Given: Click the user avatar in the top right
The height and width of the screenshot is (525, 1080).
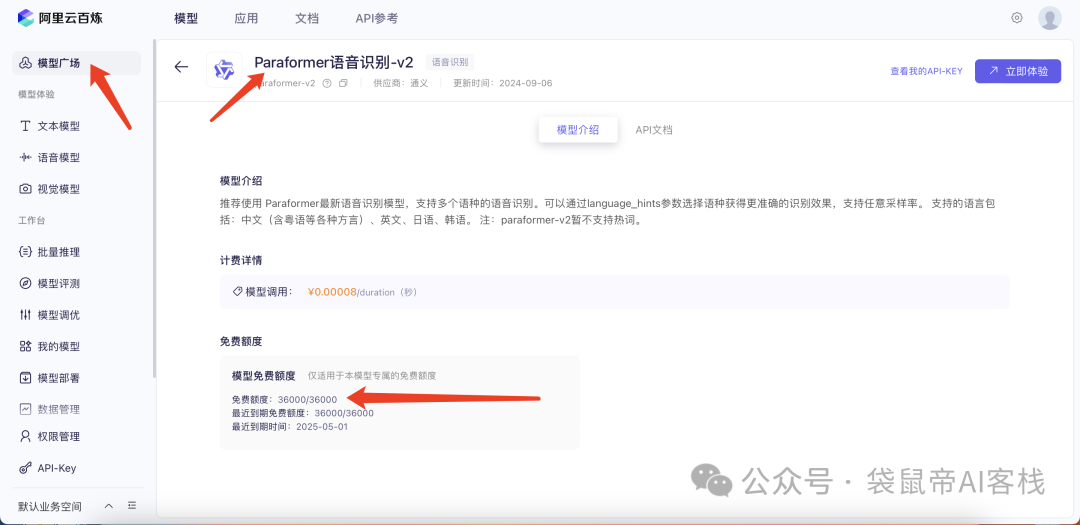Looking at the screenshot, I should [x=1049, y=18].
